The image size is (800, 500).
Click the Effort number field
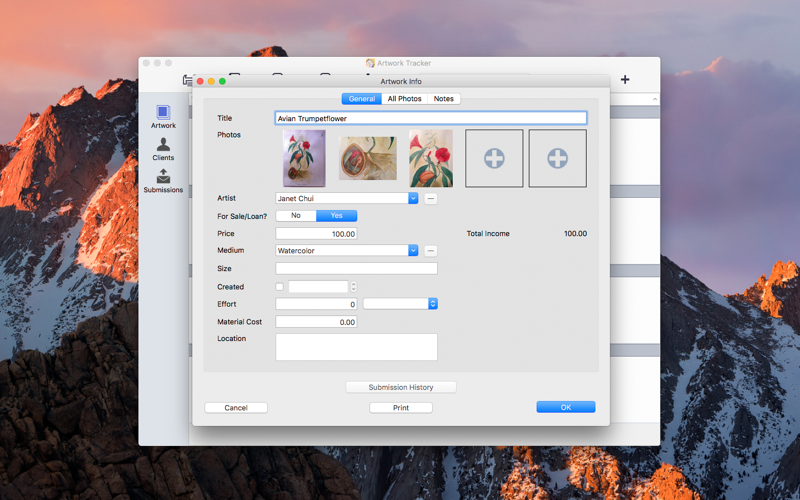[316, 304]
